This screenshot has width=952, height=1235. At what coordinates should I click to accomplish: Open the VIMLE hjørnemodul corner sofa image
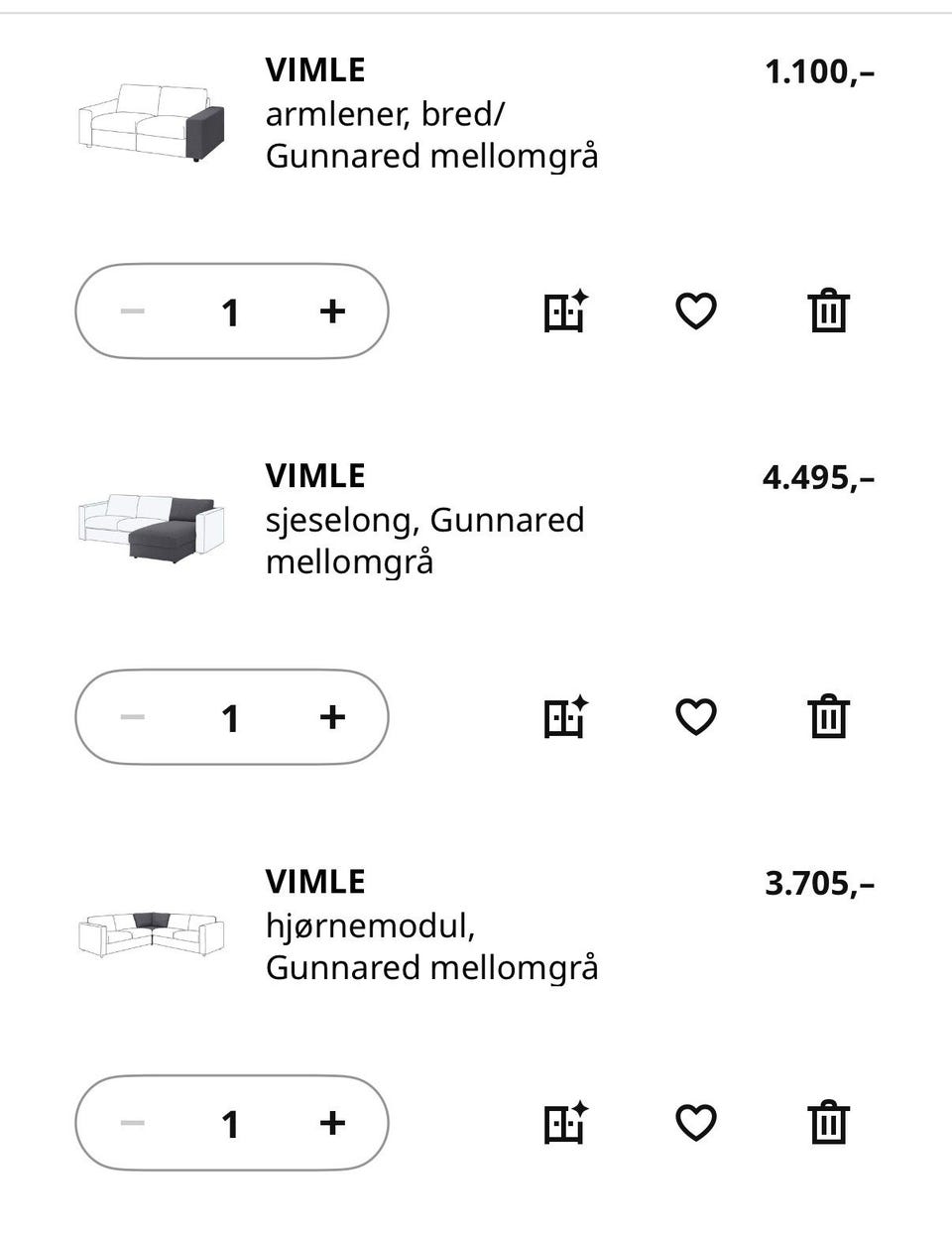pyautogui.click(x=151, y=933)
